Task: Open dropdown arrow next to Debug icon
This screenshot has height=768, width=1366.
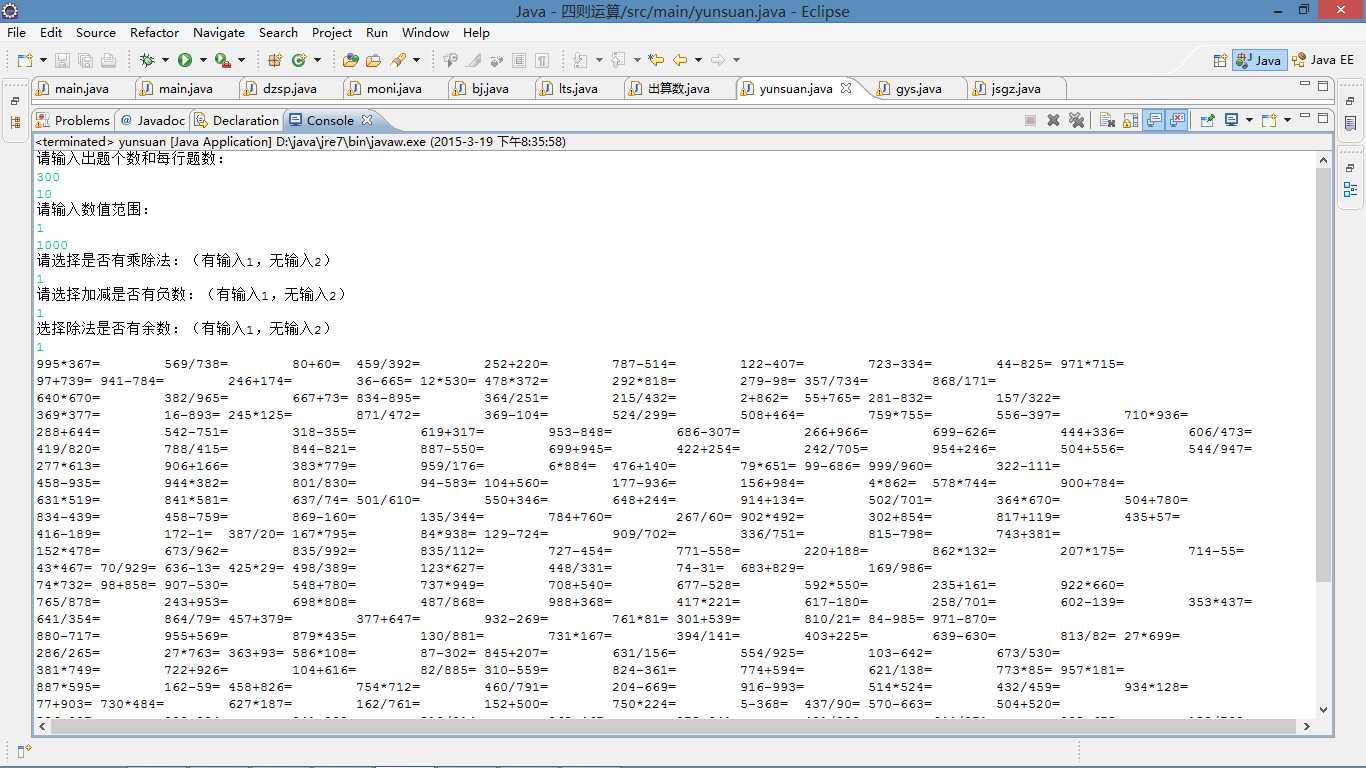Action: tap(164, 60)
